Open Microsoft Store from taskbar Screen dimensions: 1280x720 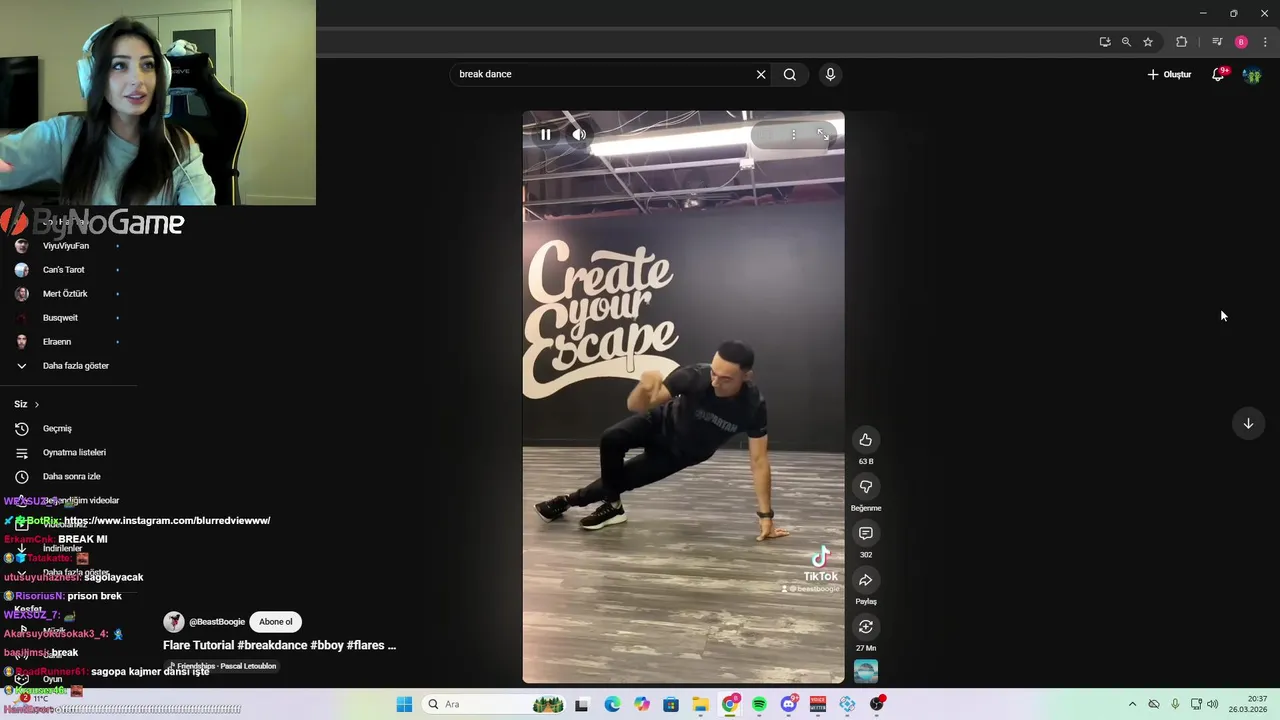tap(671, 705)
